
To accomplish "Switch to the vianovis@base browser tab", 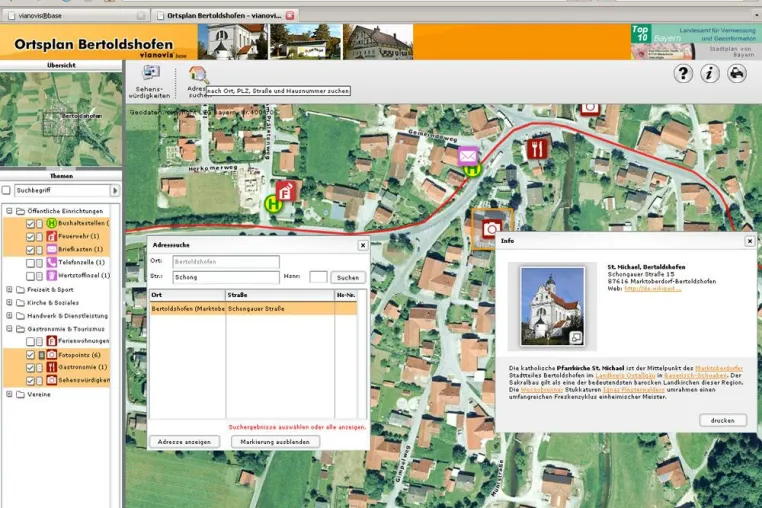I will [x=75, y=16].
